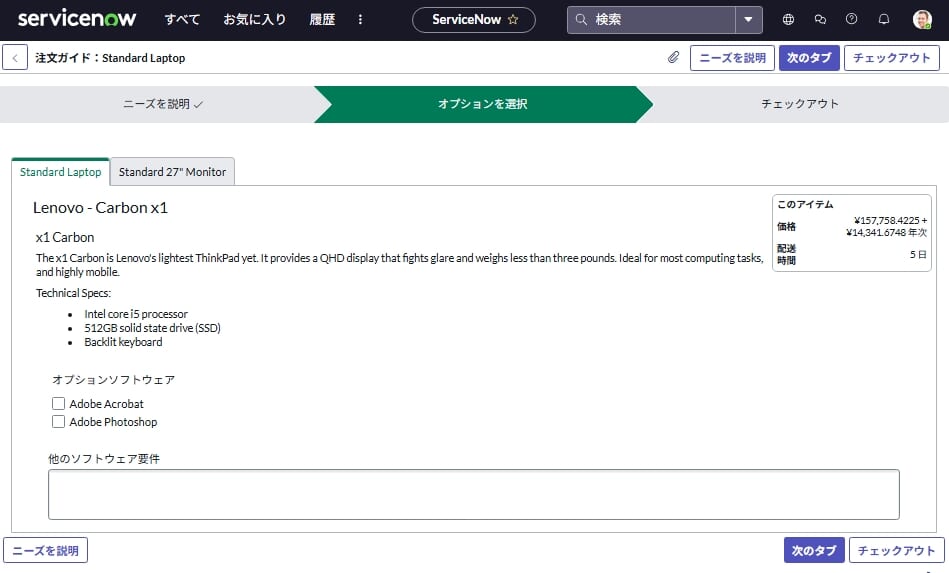
Task: Click into 他のソフトウェア要件 text area
Action: [x=474, y=494]
